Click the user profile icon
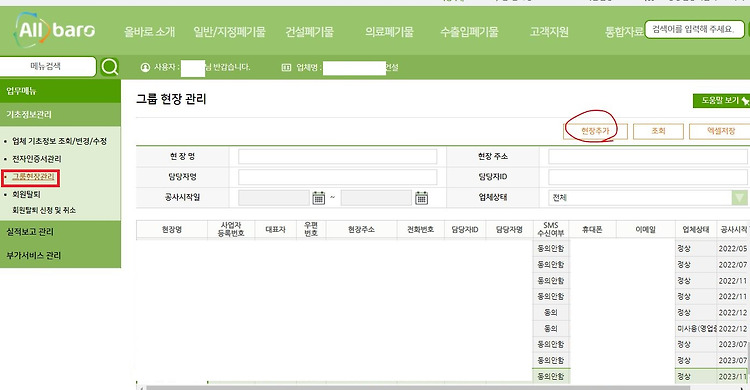 pyautogui.click(x=145, y=67)
